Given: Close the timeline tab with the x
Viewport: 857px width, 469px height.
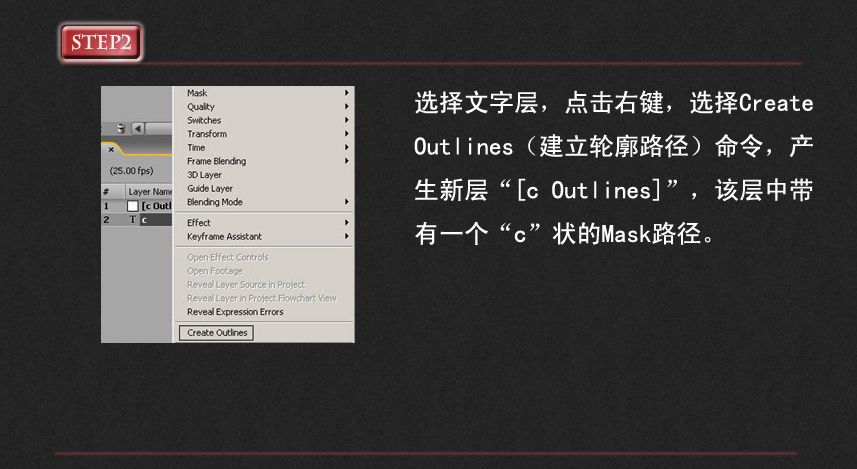Looking at the screenshot, I should [x=111, y=149].
